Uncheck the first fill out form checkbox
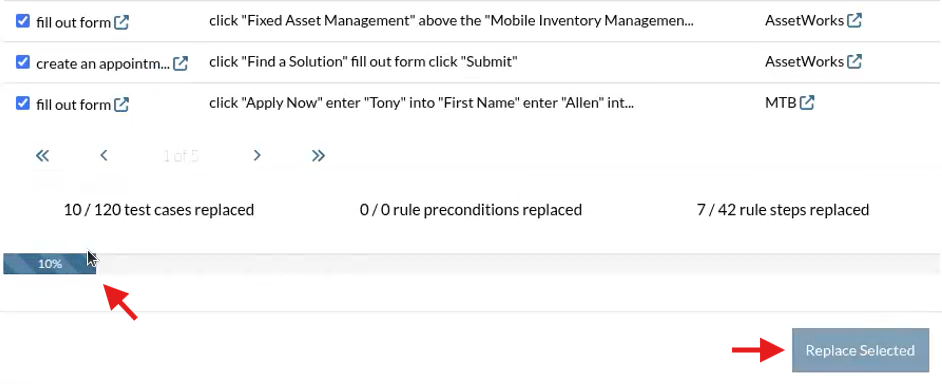This screenshot has width=942, height=384. click(x=22, y=21)
